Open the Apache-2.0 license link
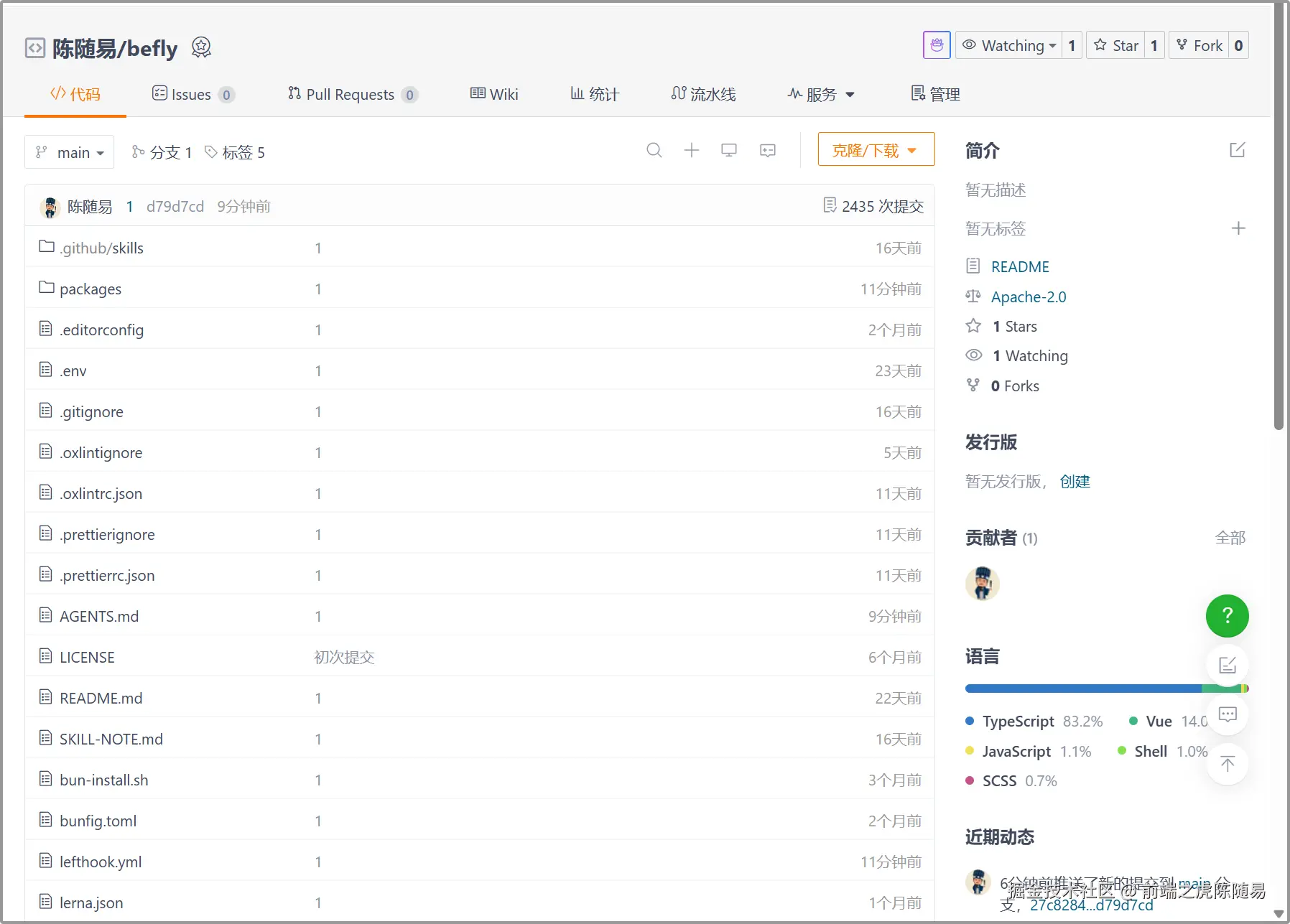Image resolution: width=1290 pixels, height=924 pixels. (x=1028, y=297)
